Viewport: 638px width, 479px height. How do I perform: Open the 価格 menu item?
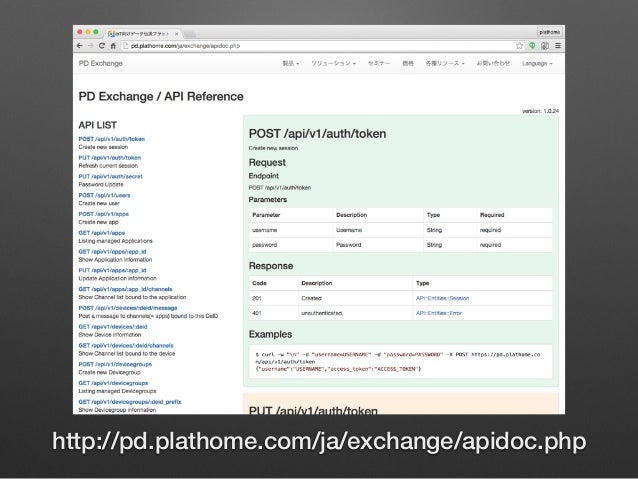click(x=408, y=63)
